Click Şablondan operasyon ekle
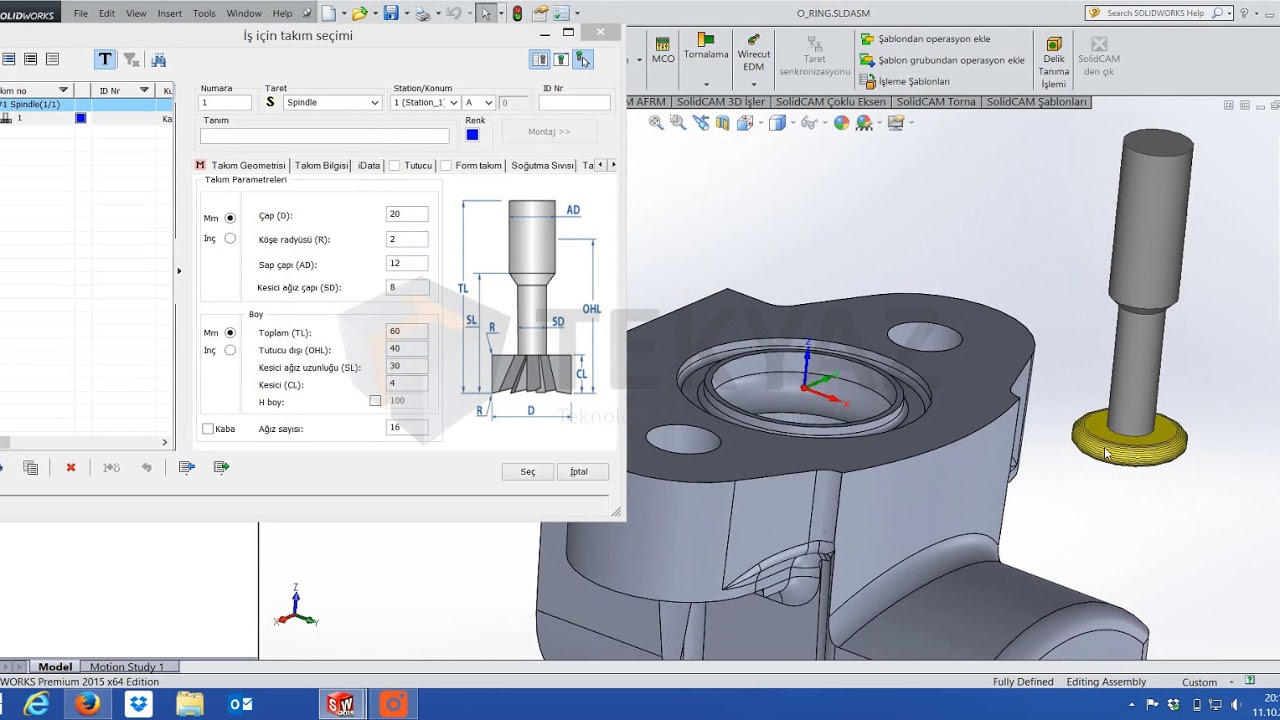 point(925,39)
